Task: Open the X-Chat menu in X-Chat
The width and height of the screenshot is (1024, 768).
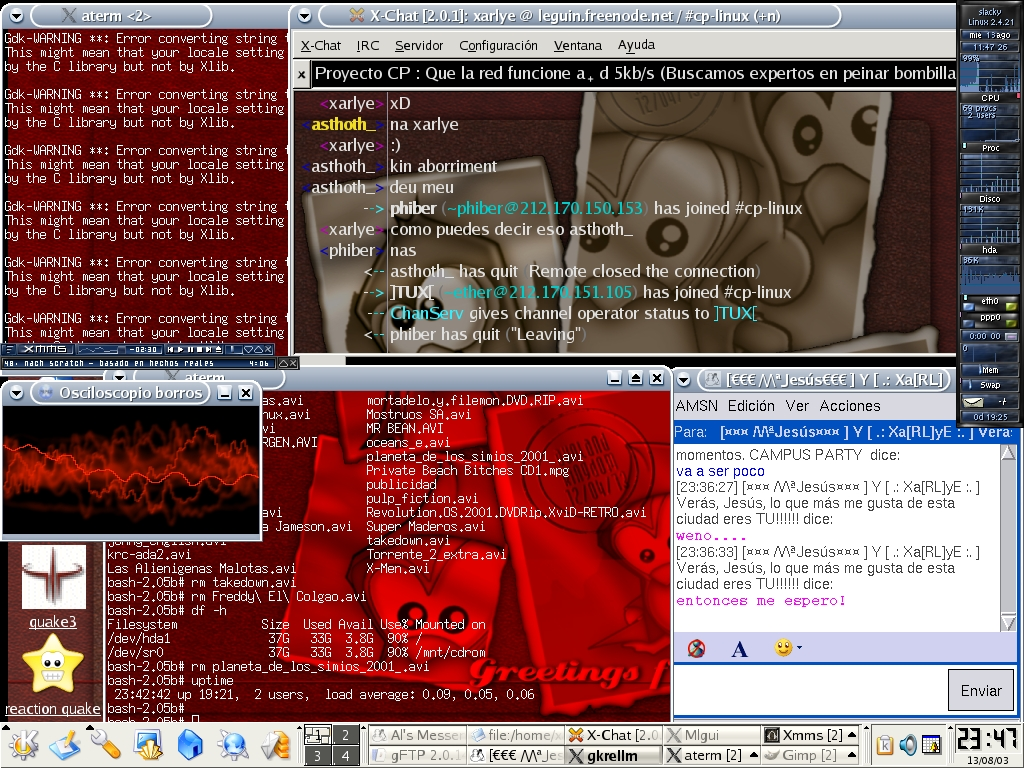Action: pos(321,45)
